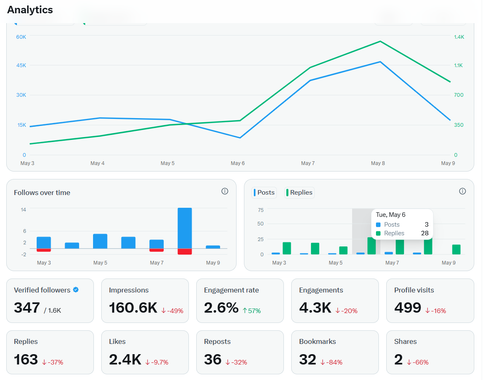The image size is (489, 380).
Task: Click the 60K left axis label
Action: 21,37
